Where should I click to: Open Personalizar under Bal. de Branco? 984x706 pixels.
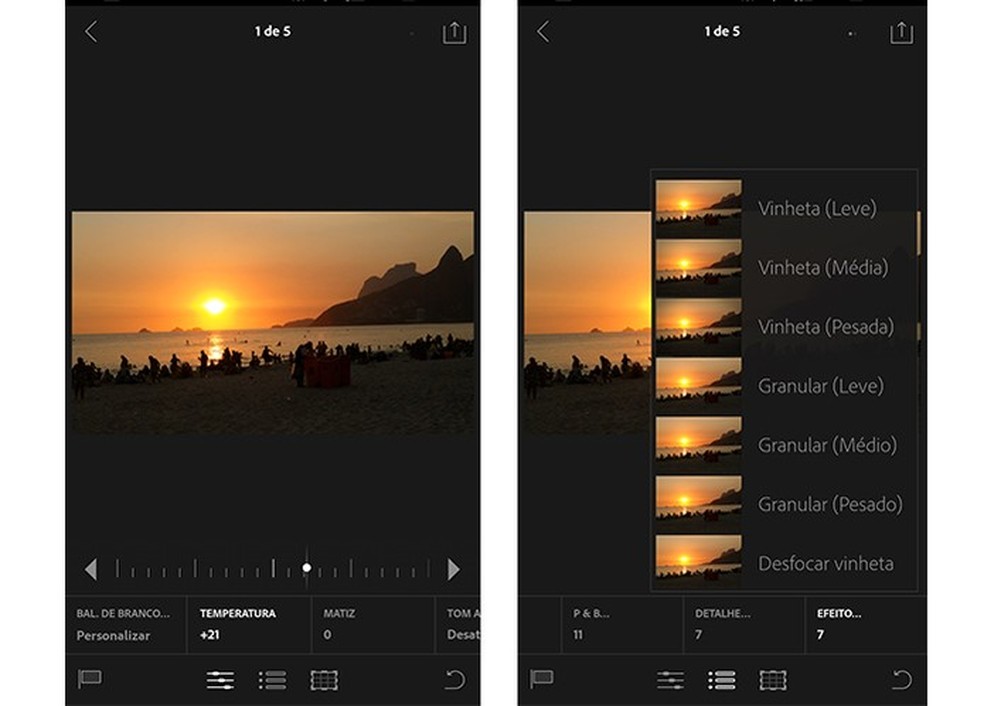(112, 634)
